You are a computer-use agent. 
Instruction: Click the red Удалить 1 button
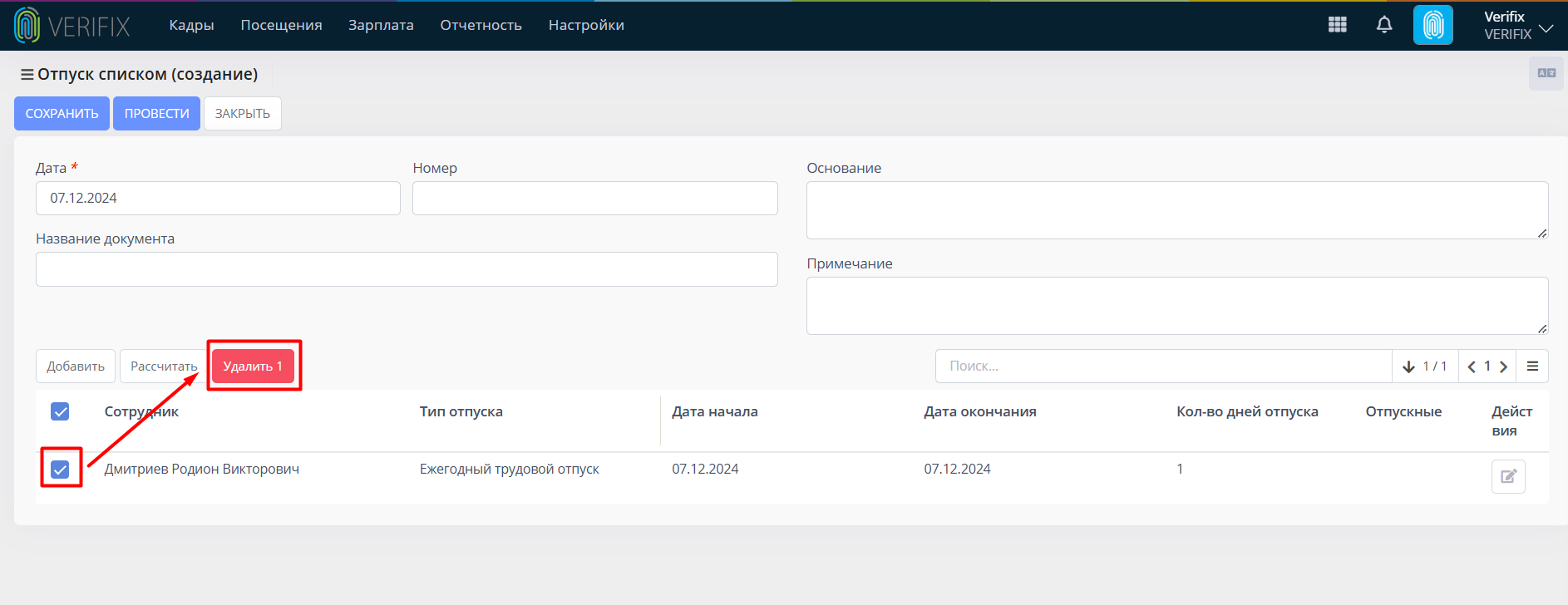[253, 366]
